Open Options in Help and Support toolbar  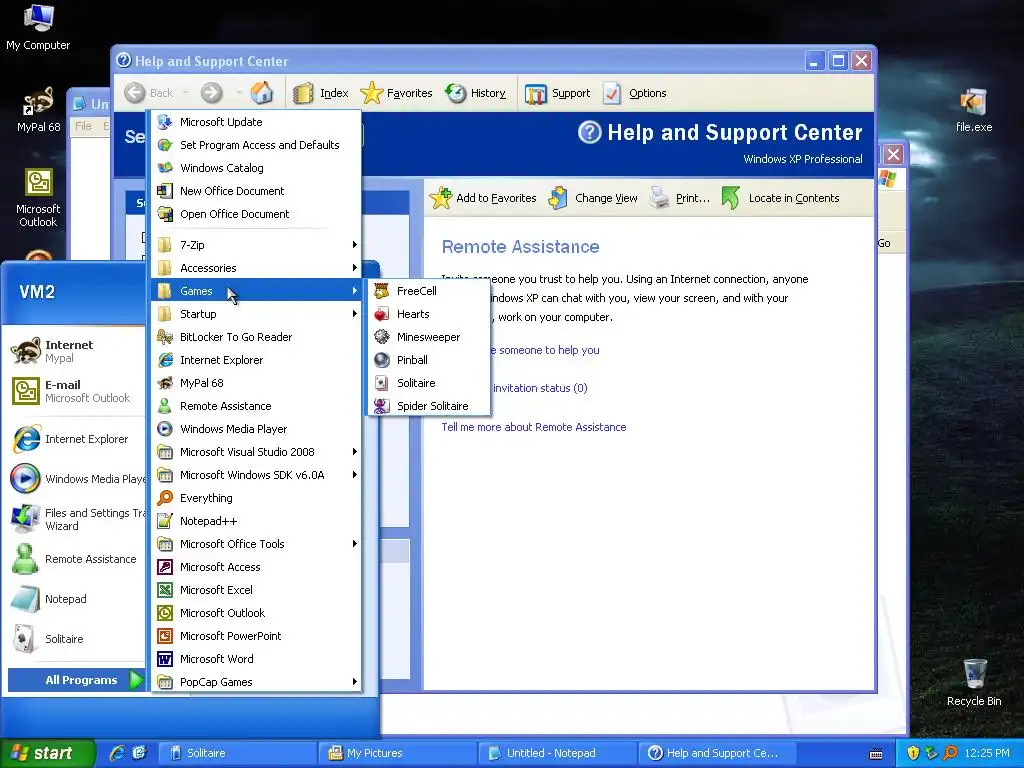[635, 93]
